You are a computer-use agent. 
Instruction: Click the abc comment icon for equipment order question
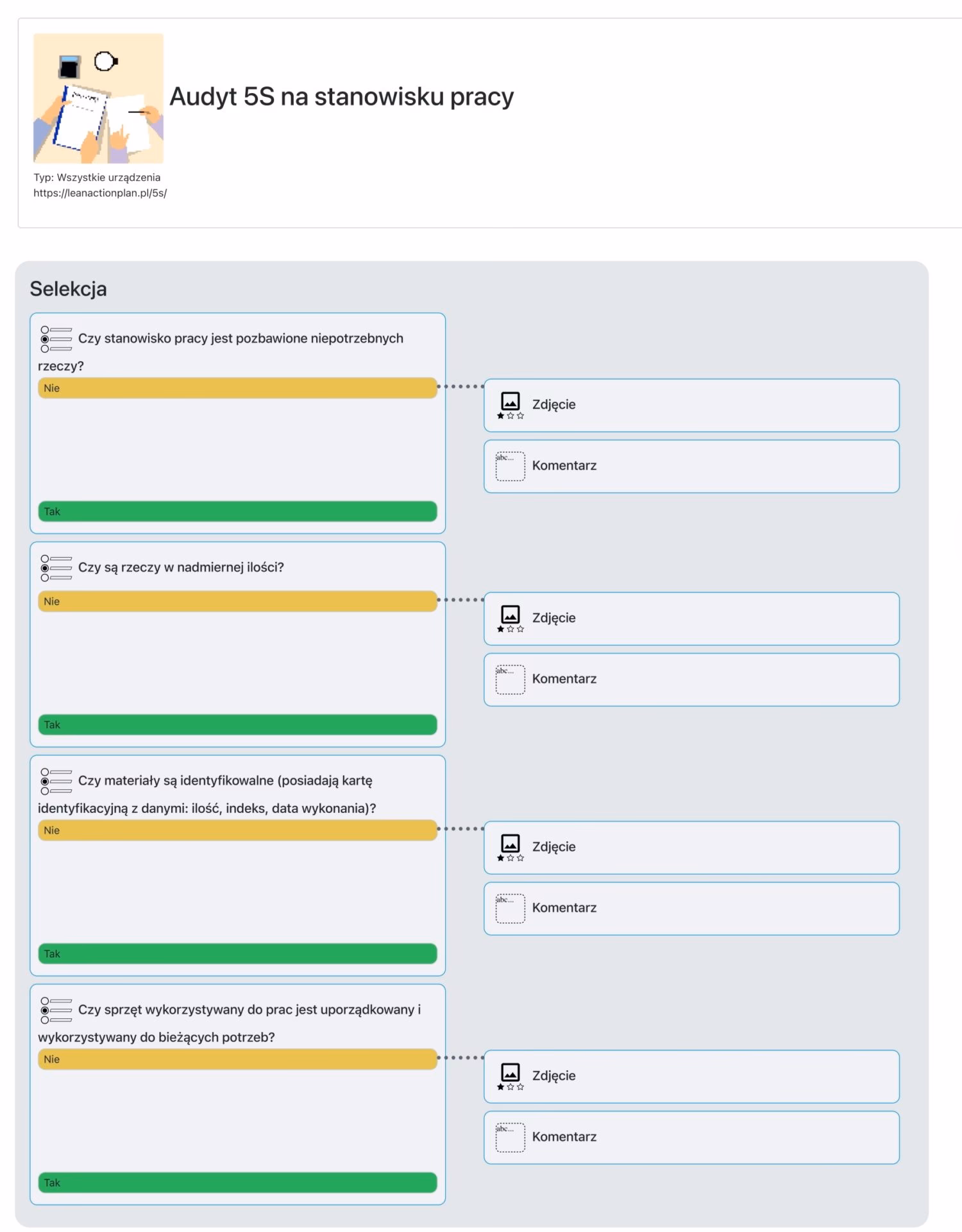tap(511, 1137)
